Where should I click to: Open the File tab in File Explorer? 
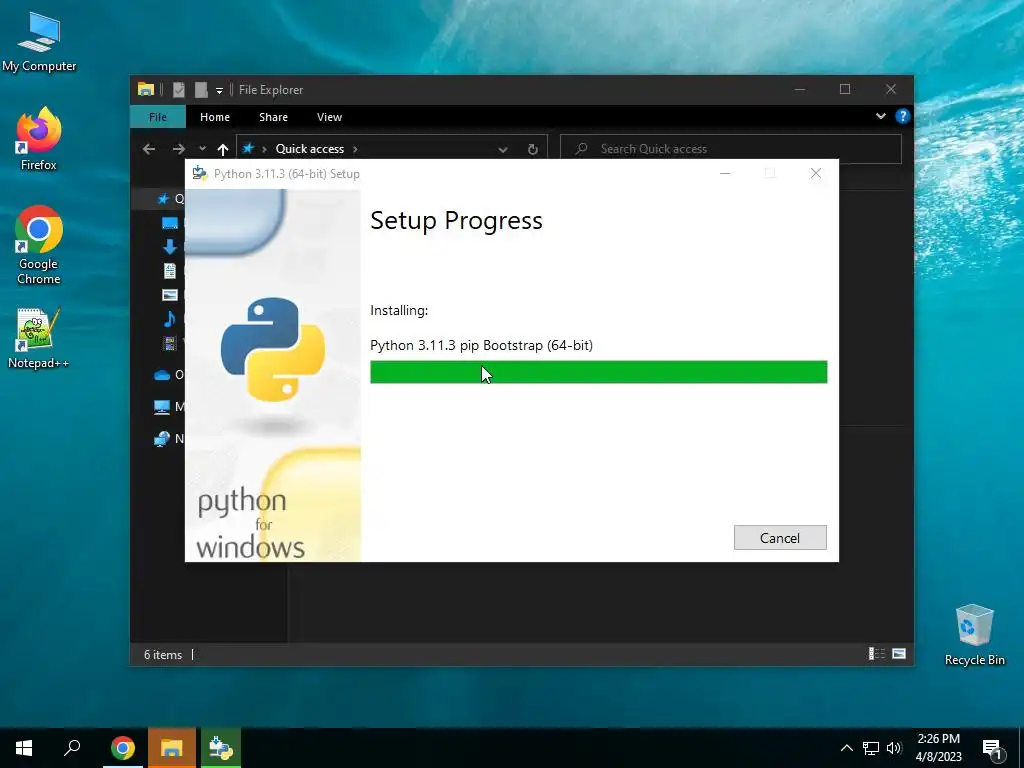click(x=157, y=117)
